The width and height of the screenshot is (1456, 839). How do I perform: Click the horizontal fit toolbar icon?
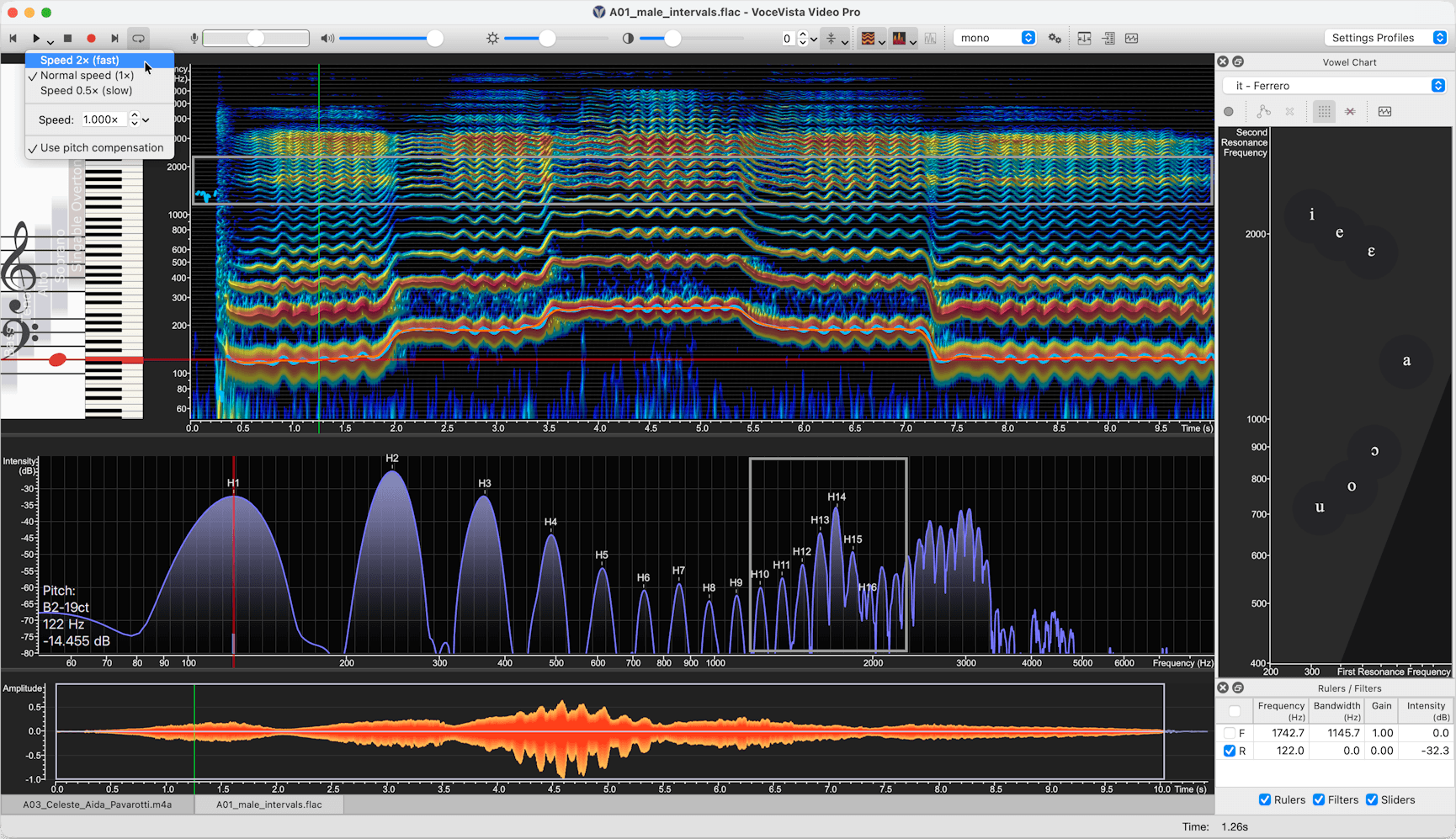click(1108, 39)
